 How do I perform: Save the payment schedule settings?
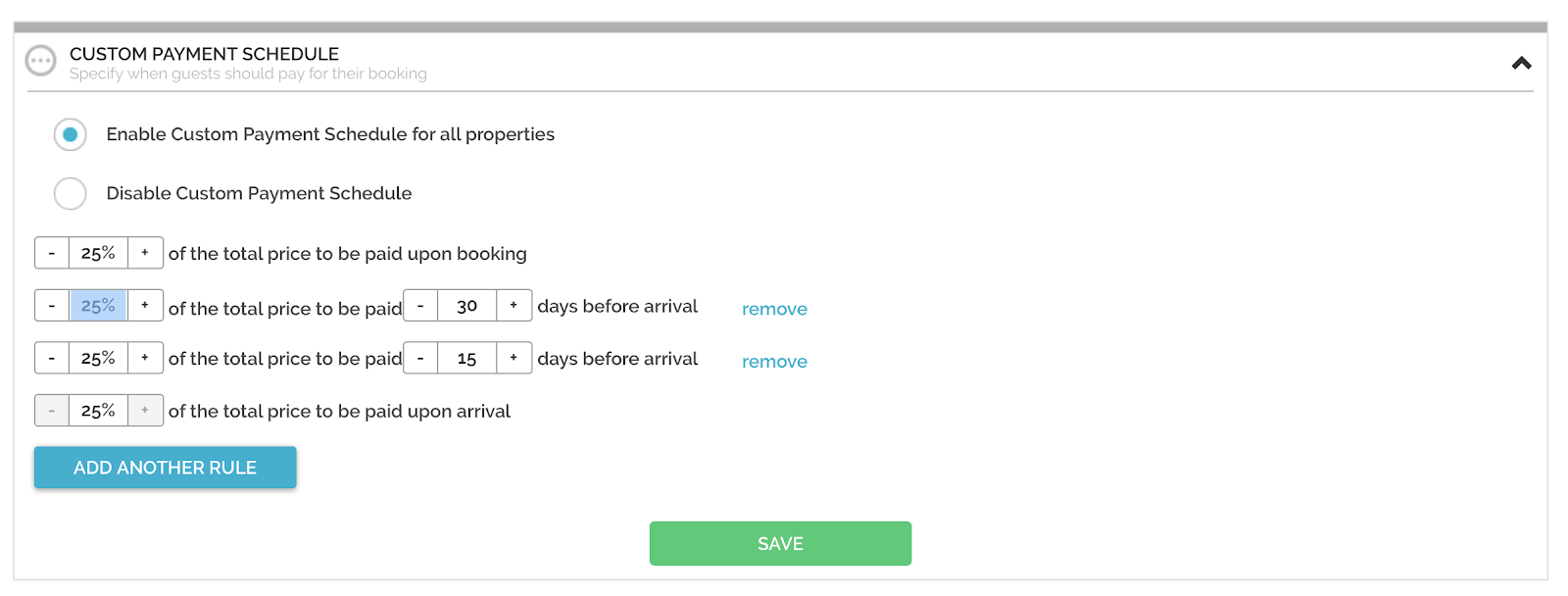(780, 544)
